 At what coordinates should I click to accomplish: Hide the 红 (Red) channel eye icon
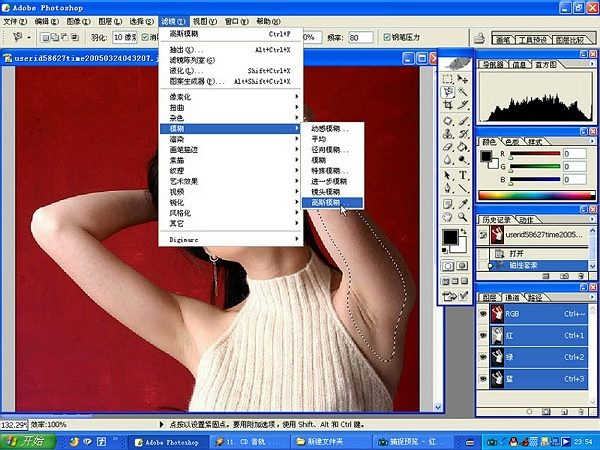(x=483, y=335)
